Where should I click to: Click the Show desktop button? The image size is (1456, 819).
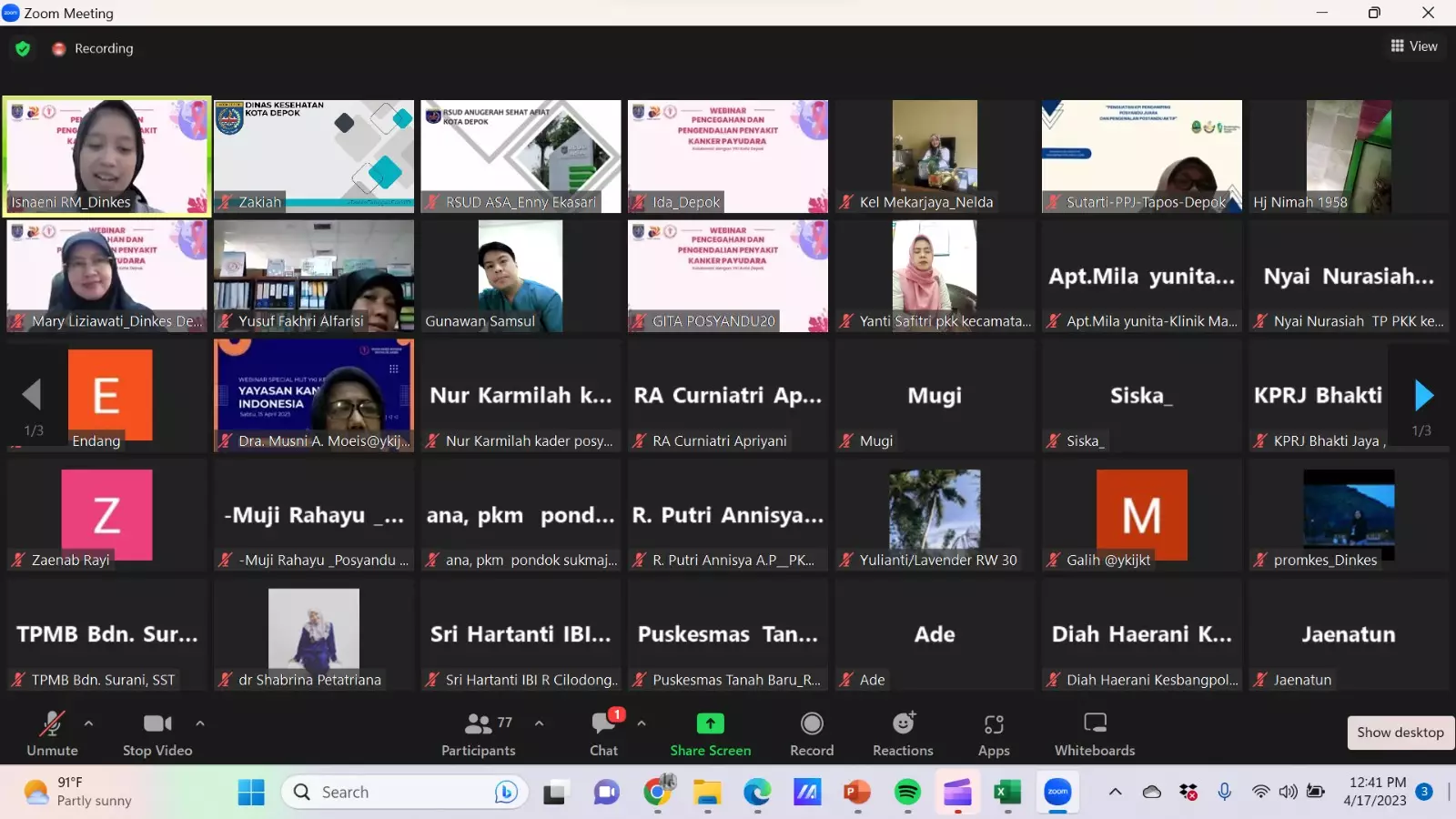[x=1400, y=733]
